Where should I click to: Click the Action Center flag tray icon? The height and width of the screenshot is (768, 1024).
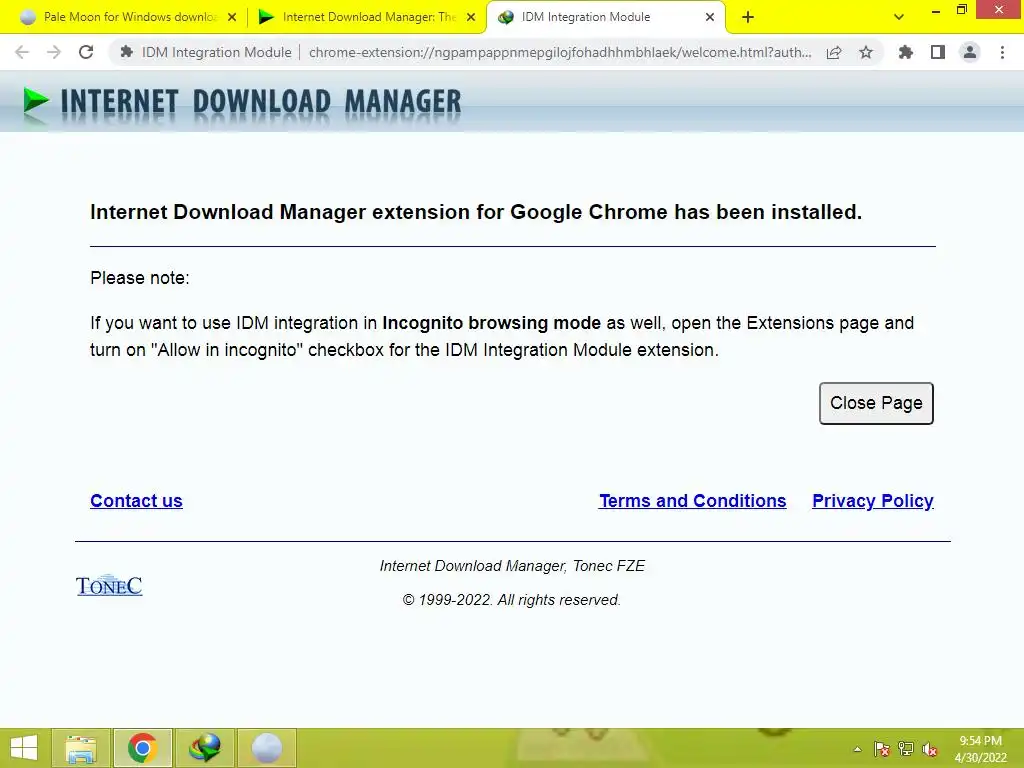[882, 749]
